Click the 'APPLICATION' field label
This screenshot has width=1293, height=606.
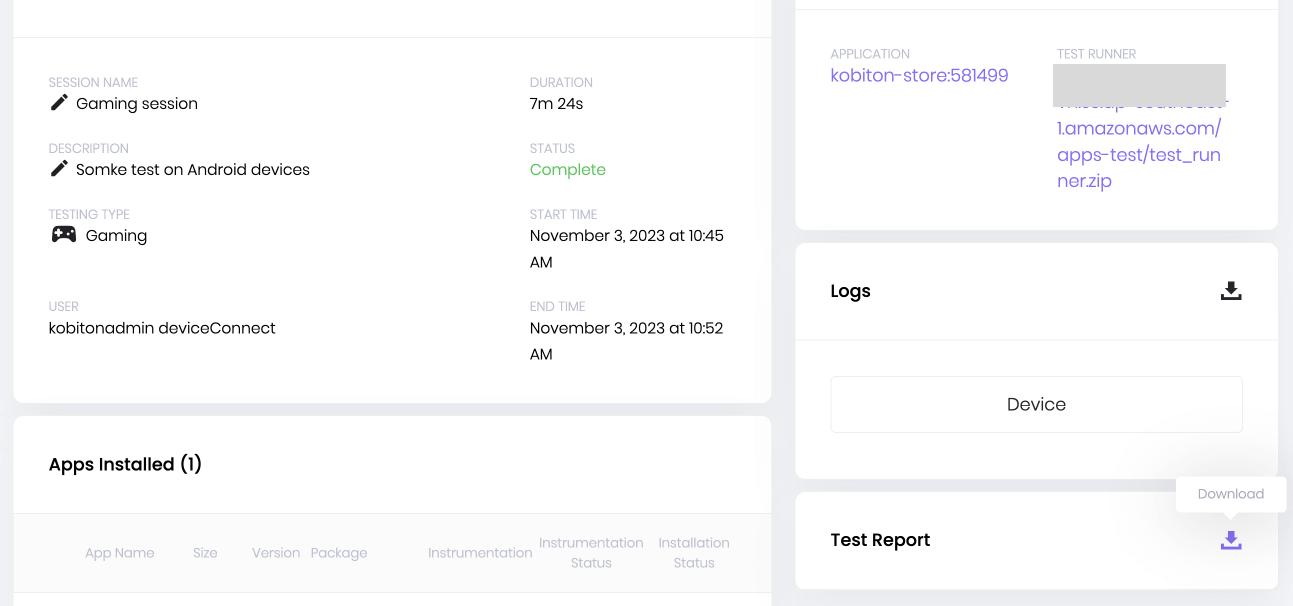pos(870,54)
